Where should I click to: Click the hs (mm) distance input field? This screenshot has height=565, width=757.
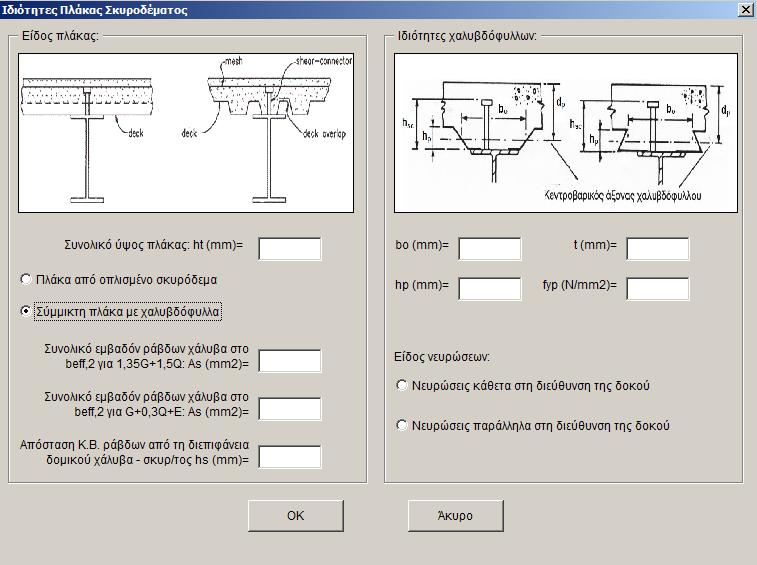click(x=290, y=457)
